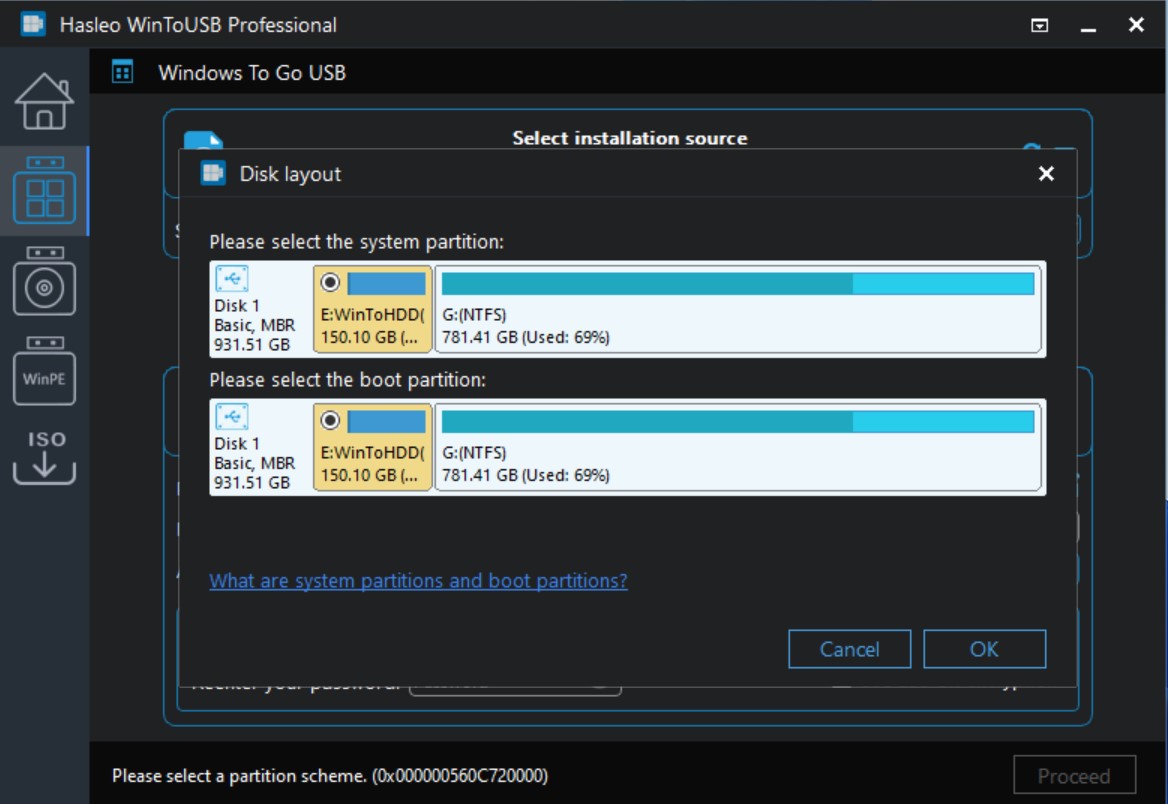Confirm disk layout with OK
1168x804 pixels.
tap(984, 649)
